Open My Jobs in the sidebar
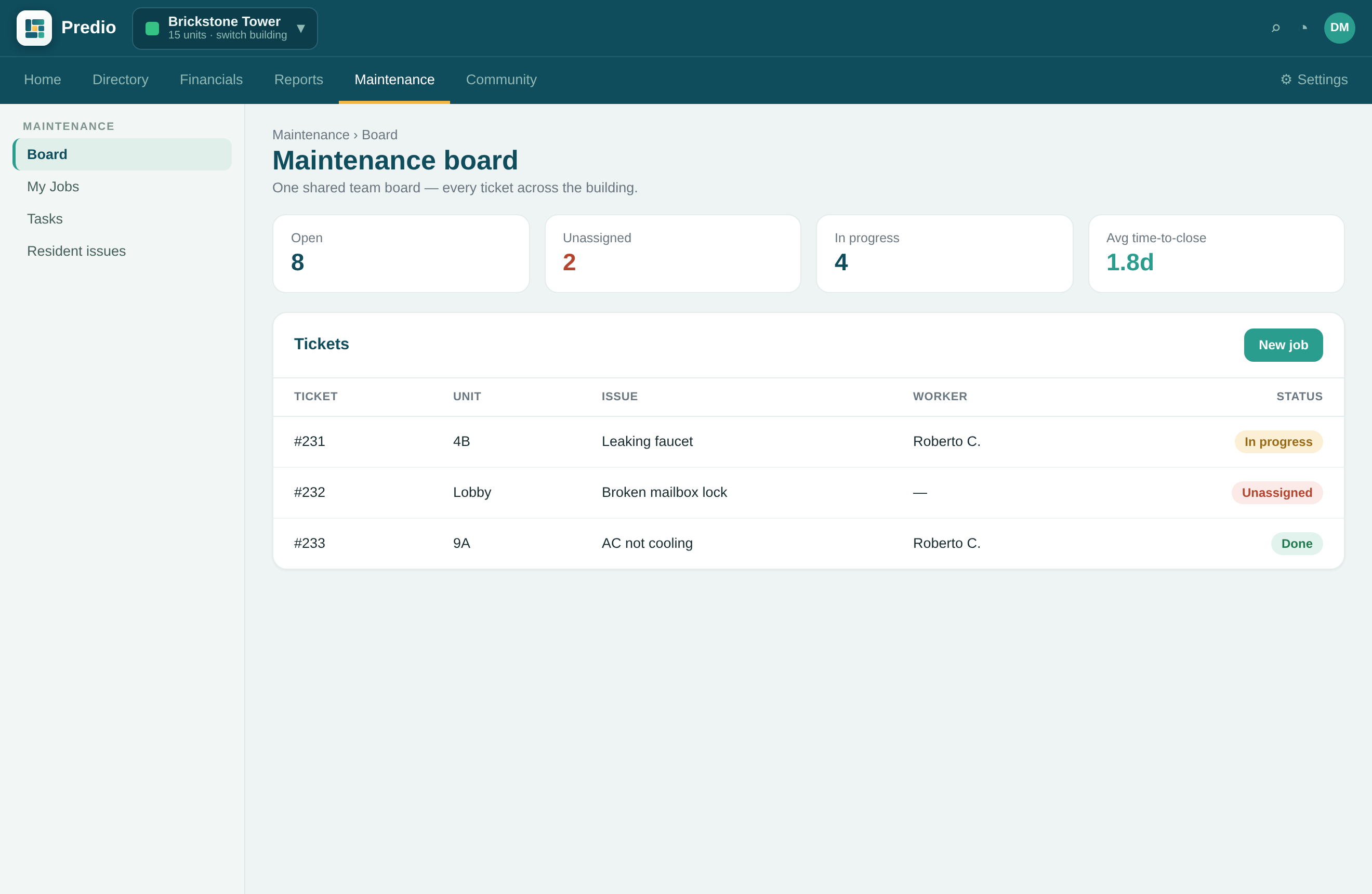 [x=122, y=187]
